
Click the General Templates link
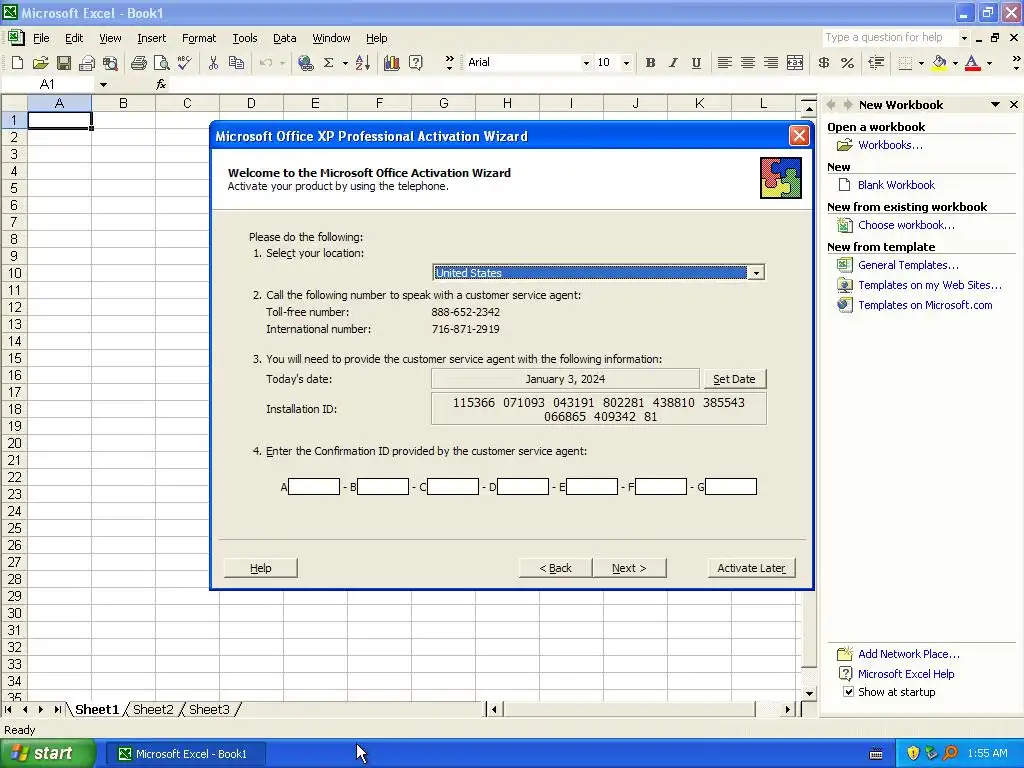[908, 265]
